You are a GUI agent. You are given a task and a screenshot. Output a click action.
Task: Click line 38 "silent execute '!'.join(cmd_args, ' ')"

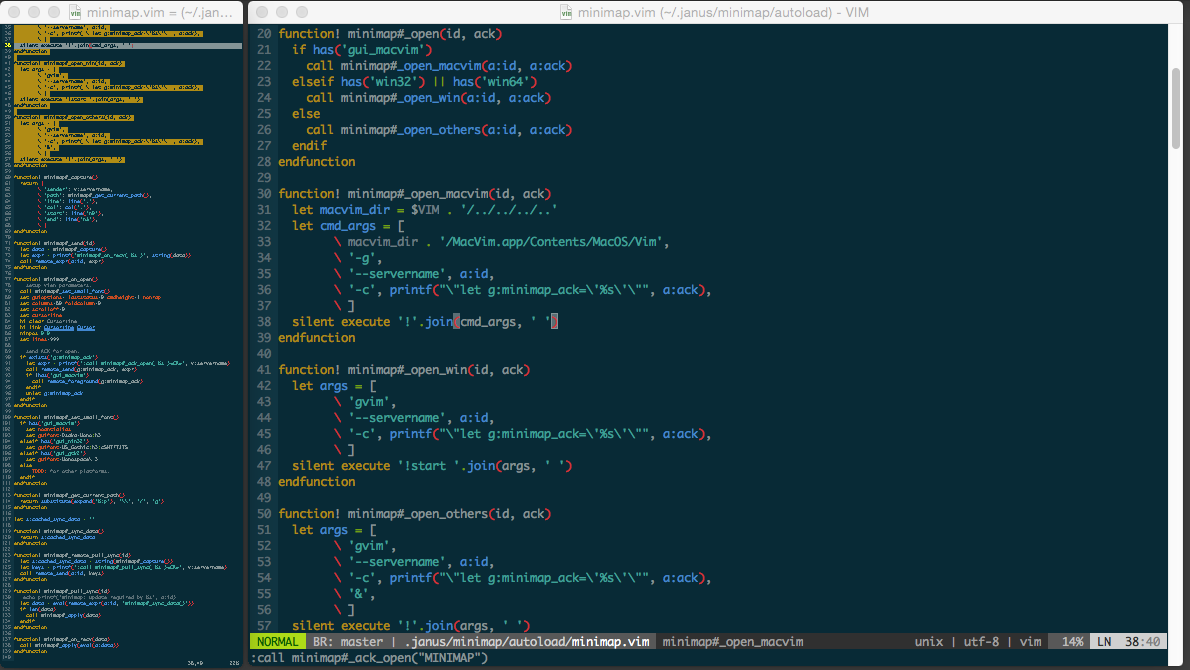coord(425,322)
